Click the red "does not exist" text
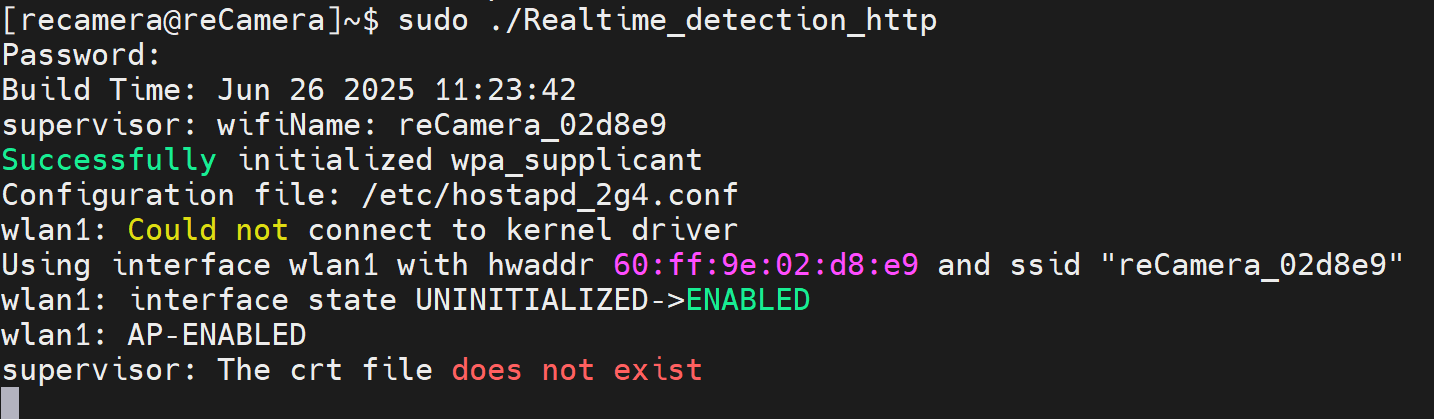 pyautogui.click(x=577, y=370)
